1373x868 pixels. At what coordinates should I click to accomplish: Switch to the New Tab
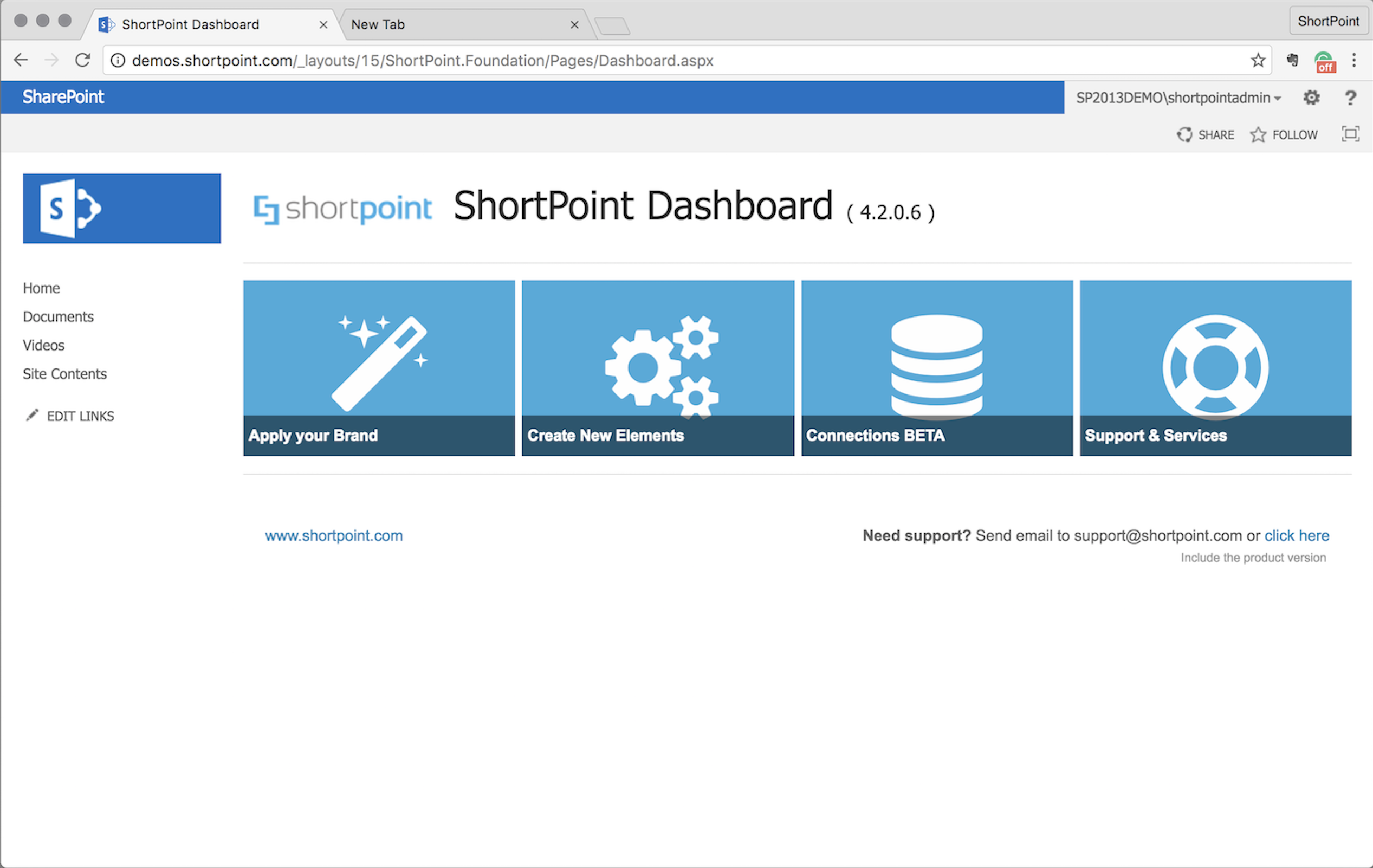point(456,24)
